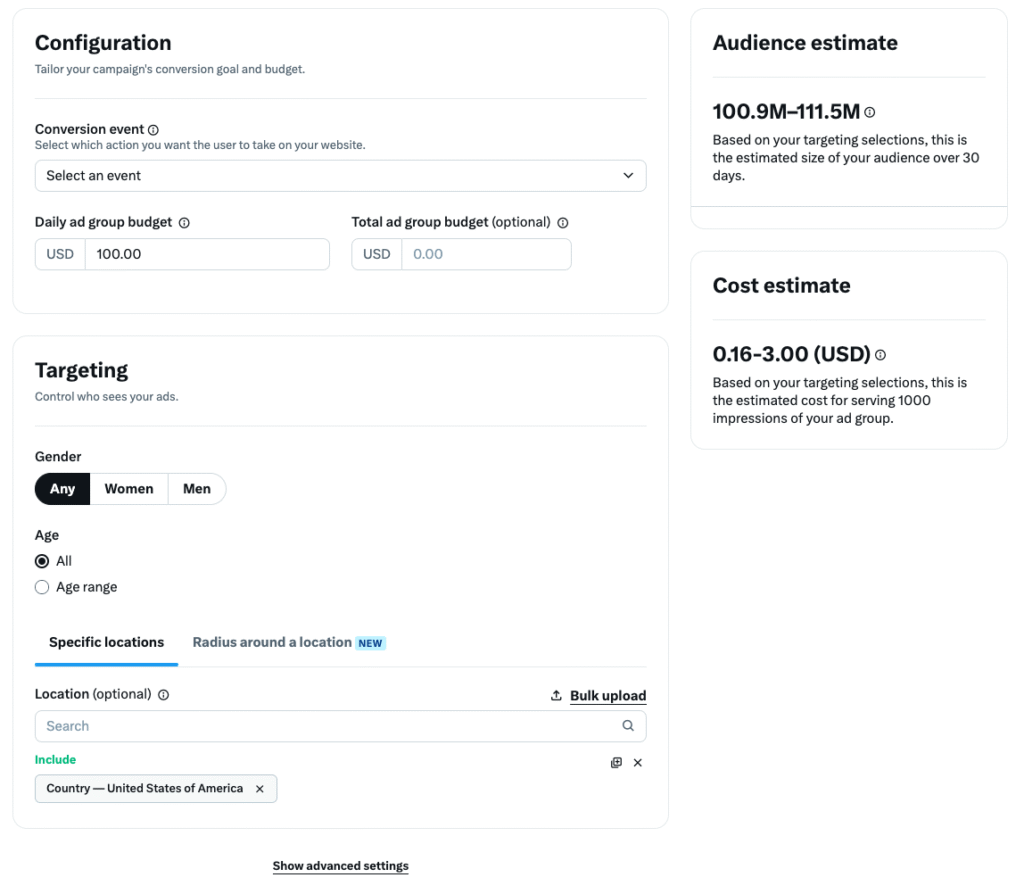Click the Audience estimate info icon
This screenshot has height=894, width=1024.
click(870, 113)
